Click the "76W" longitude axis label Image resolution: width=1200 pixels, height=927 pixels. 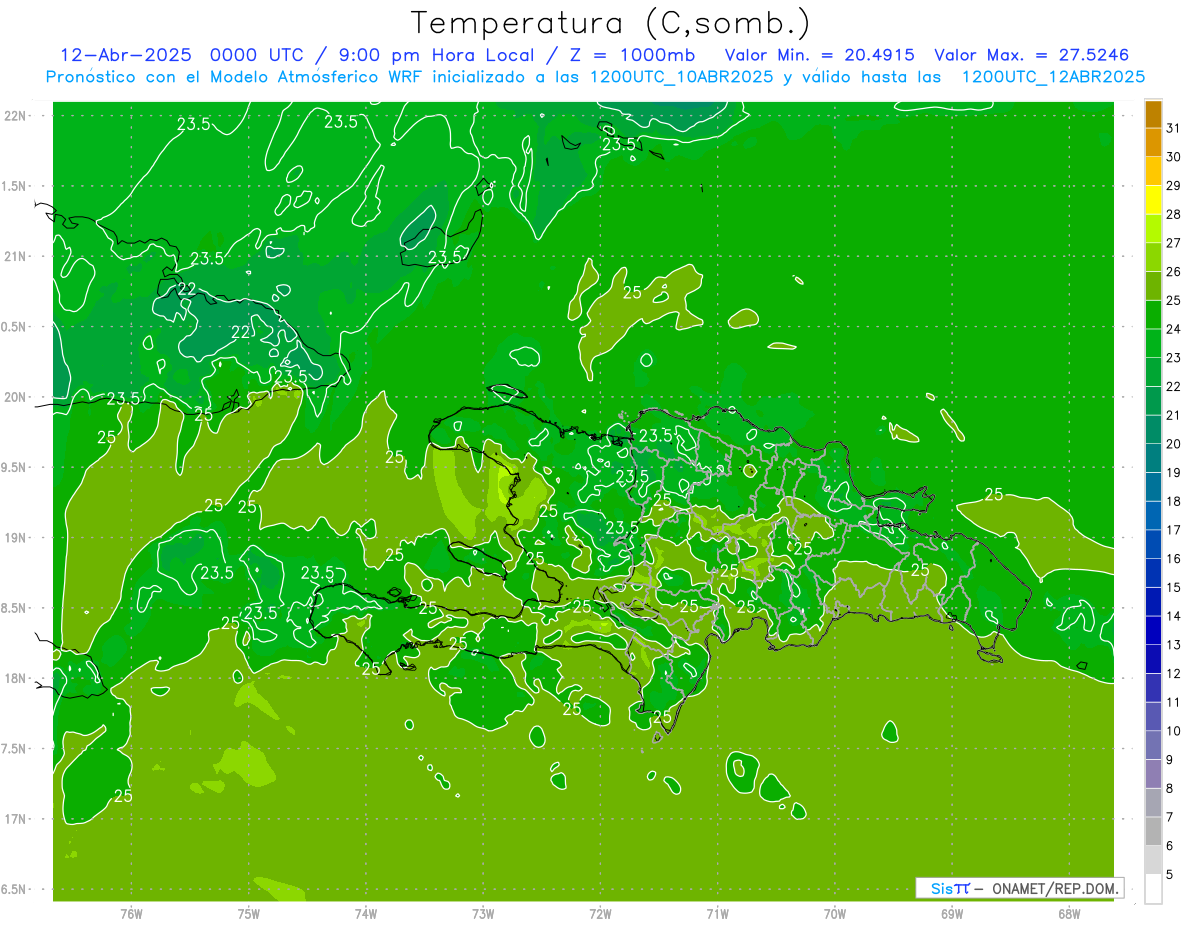(131, 913)
